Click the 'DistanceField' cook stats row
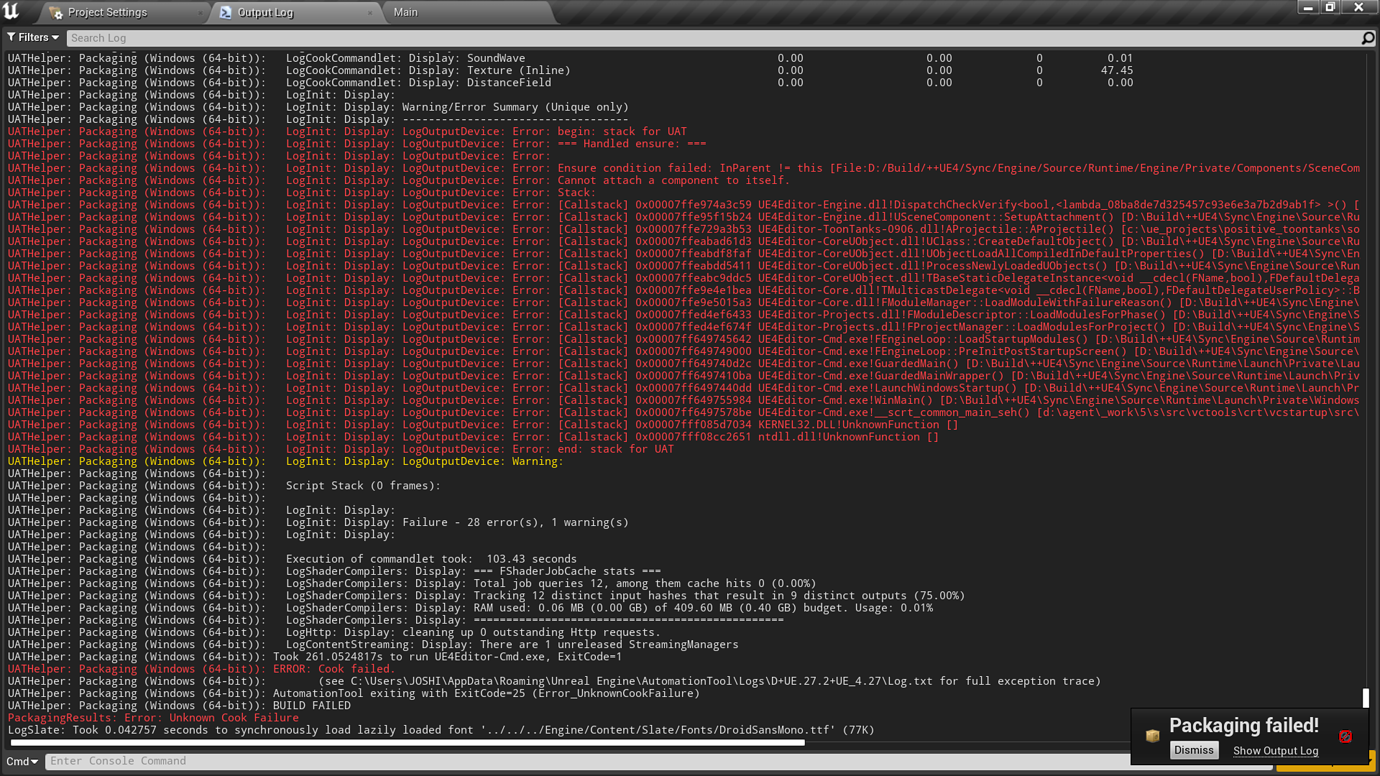This screenshot has height=776, width=1380. 570,82
